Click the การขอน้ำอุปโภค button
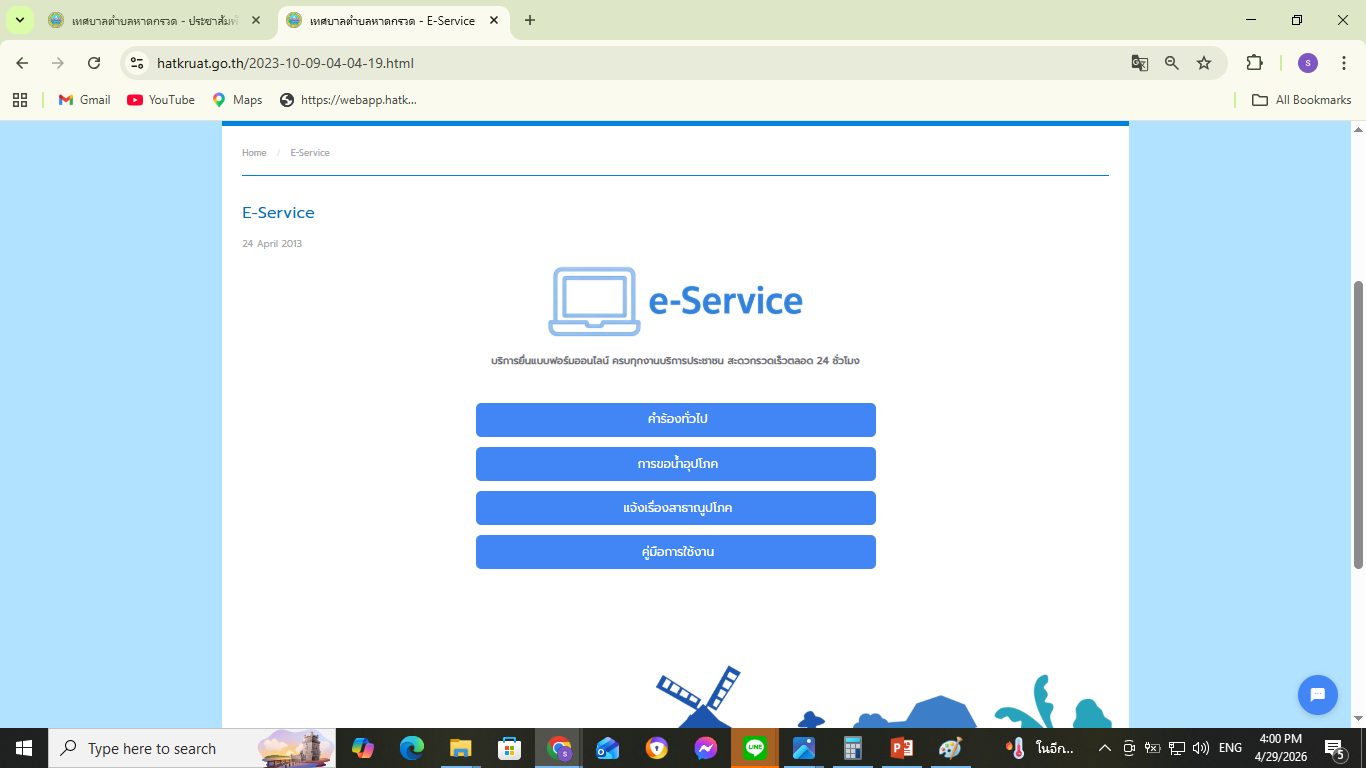This screenshot has width=1366, height=768. 676,464
